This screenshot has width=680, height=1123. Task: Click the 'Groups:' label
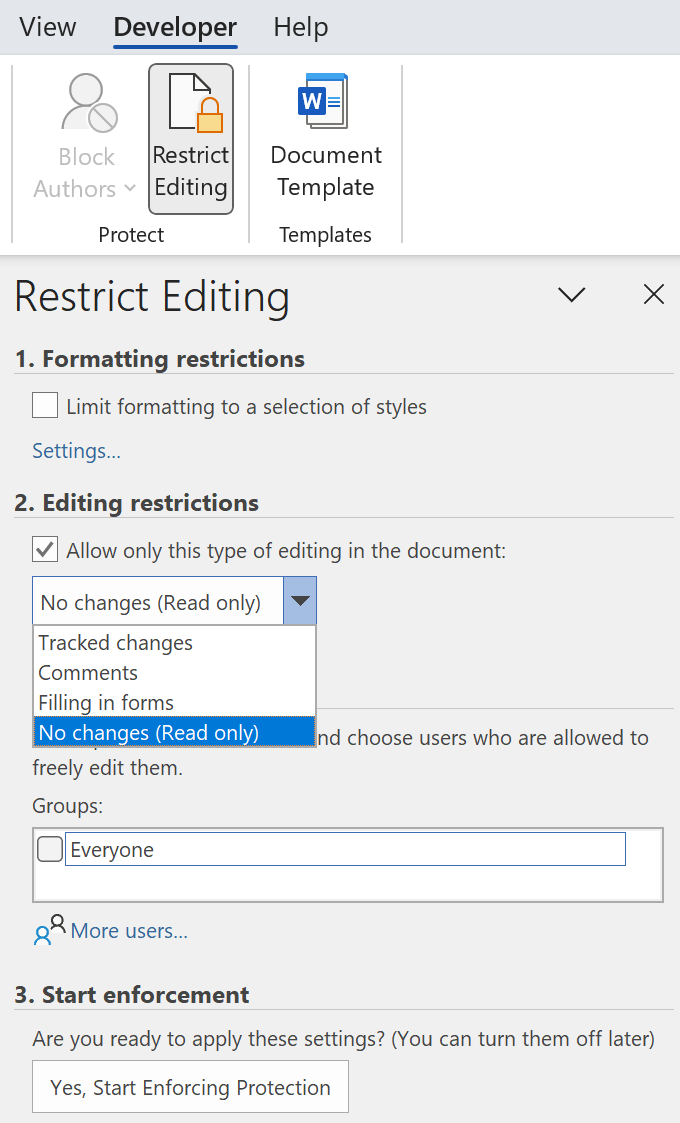point(67,806)
